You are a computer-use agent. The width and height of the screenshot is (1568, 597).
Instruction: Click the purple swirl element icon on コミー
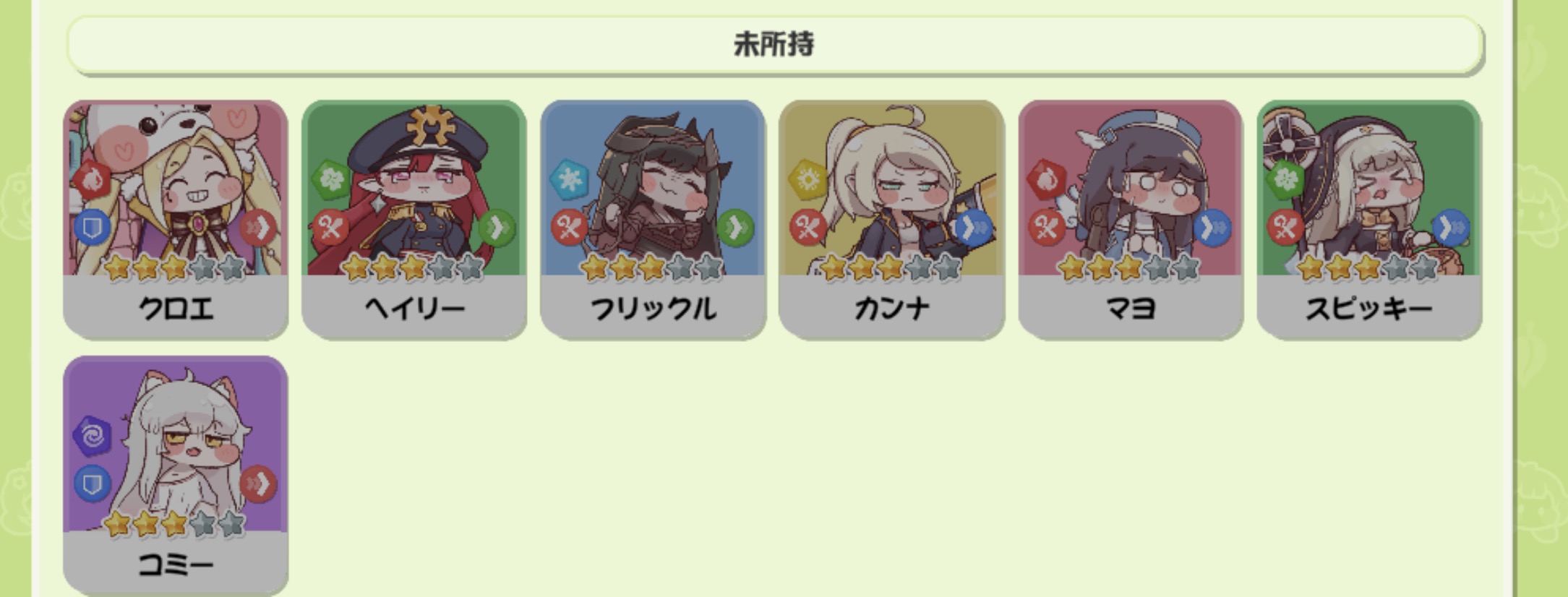[92, 435]
